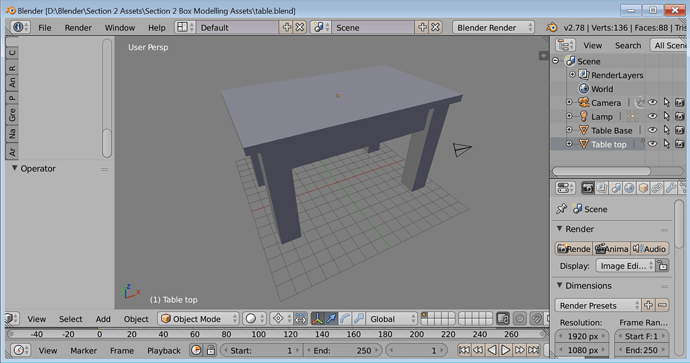
Task: Open the Object Mode dropdown
Action: coord(199,318)
